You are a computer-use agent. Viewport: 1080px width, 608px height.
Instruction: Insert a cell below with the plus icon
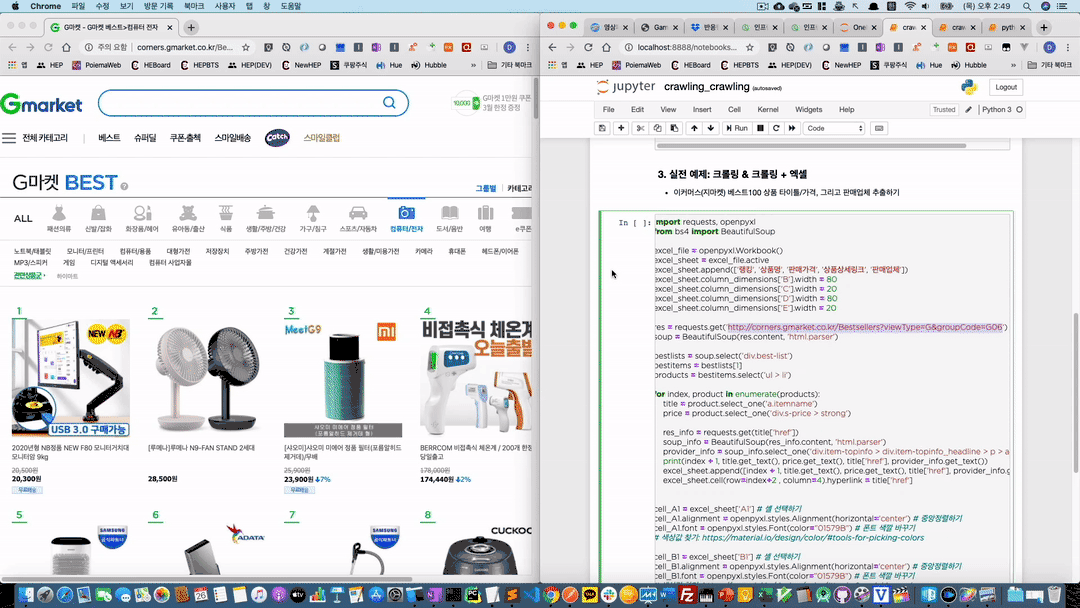pyautogui.click(x=621, y=128)
